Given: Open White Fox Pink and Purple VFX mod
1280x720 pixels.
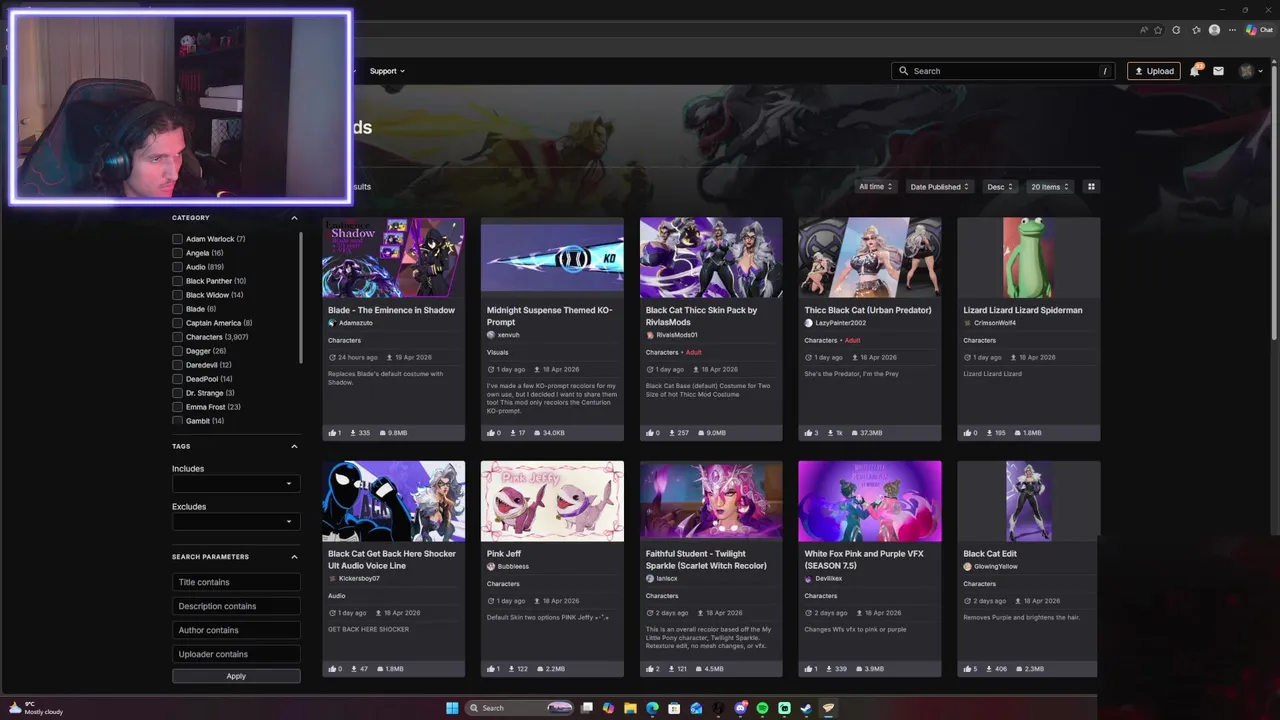Looking at the screenshot, I should point(864,559).
